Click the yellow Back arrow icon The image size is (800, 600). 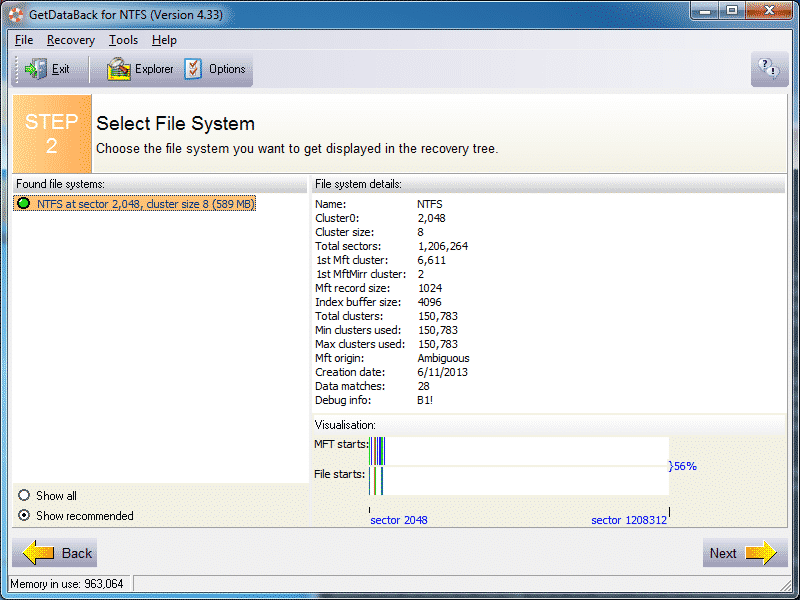tap(39, 553)
